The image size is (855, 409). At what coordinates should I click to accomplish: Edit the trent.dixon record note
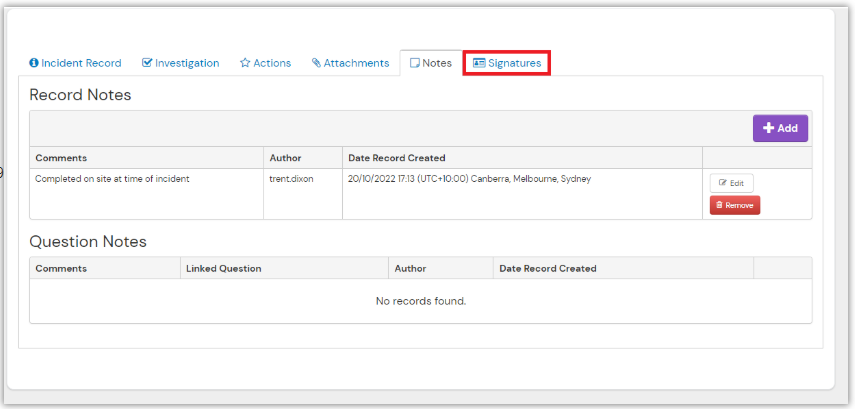pyautogui.click(x=732, y=183)
